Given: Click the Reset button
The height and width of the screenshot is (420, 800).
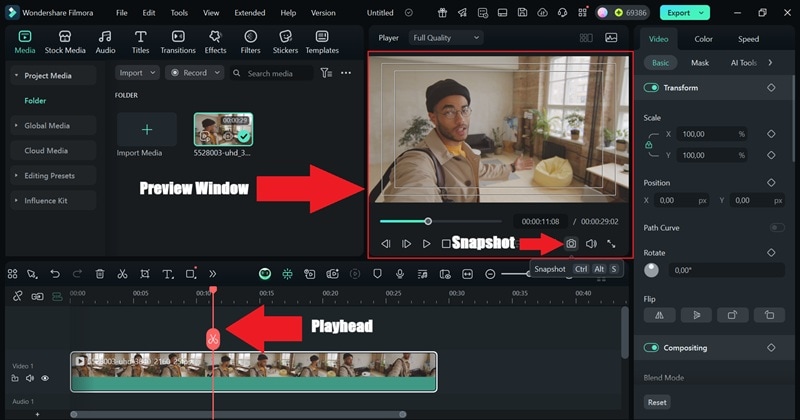Looking at the screenshot, I should (x=657, y=402).
